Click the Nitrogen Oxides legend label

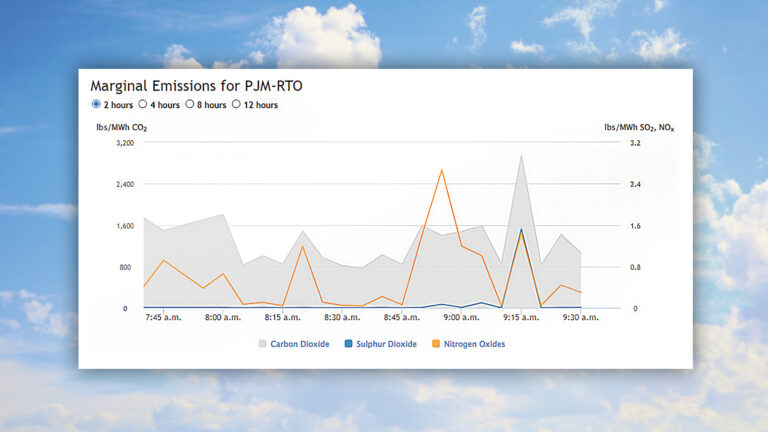474,344
